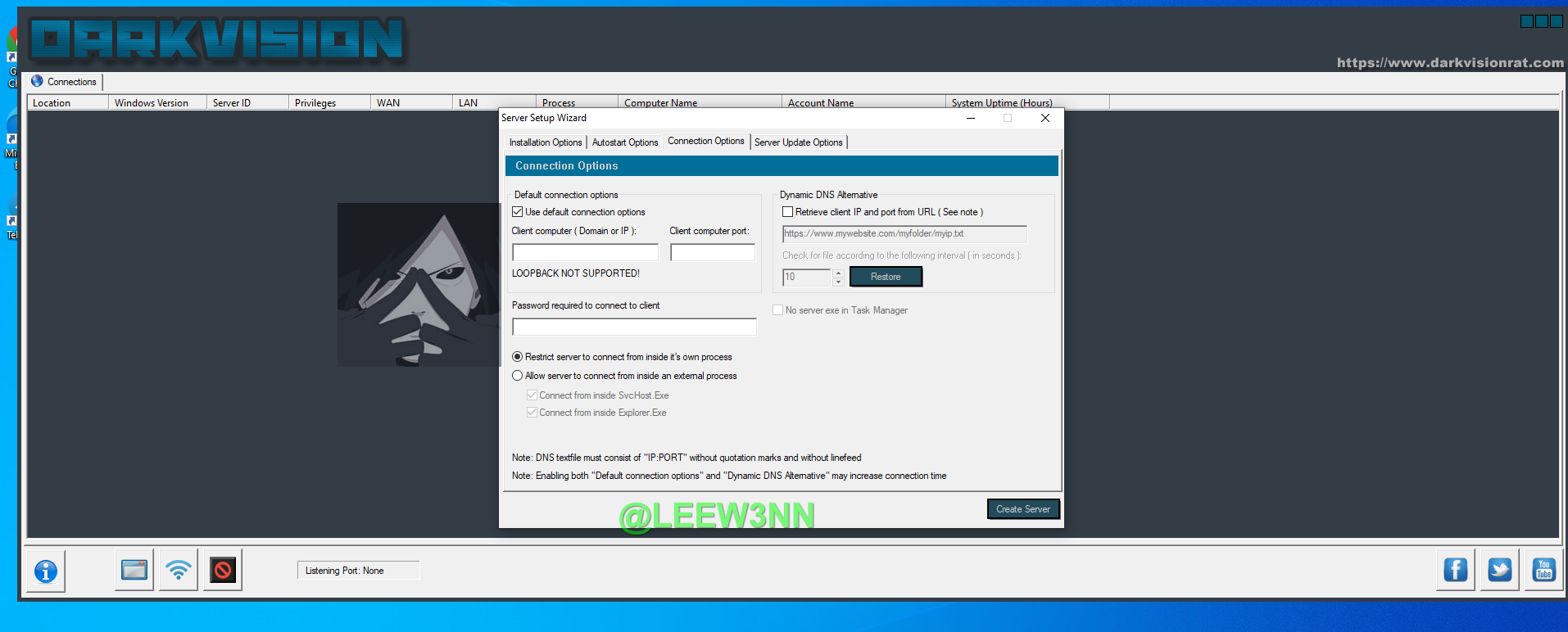Uncheck Use default connection options
This screenshot has height=632, width=1568.
click(x=518, y=212)
